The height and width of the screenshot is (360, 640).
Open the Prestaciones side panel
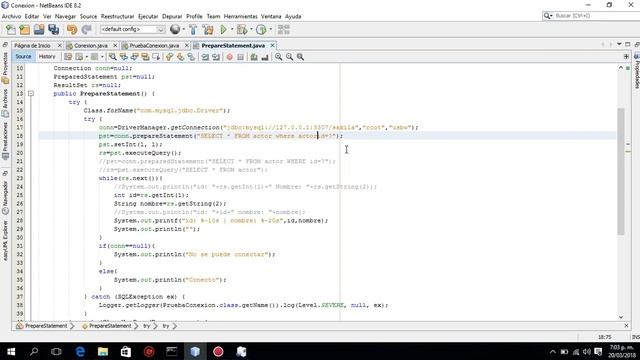tap(5, 141)
